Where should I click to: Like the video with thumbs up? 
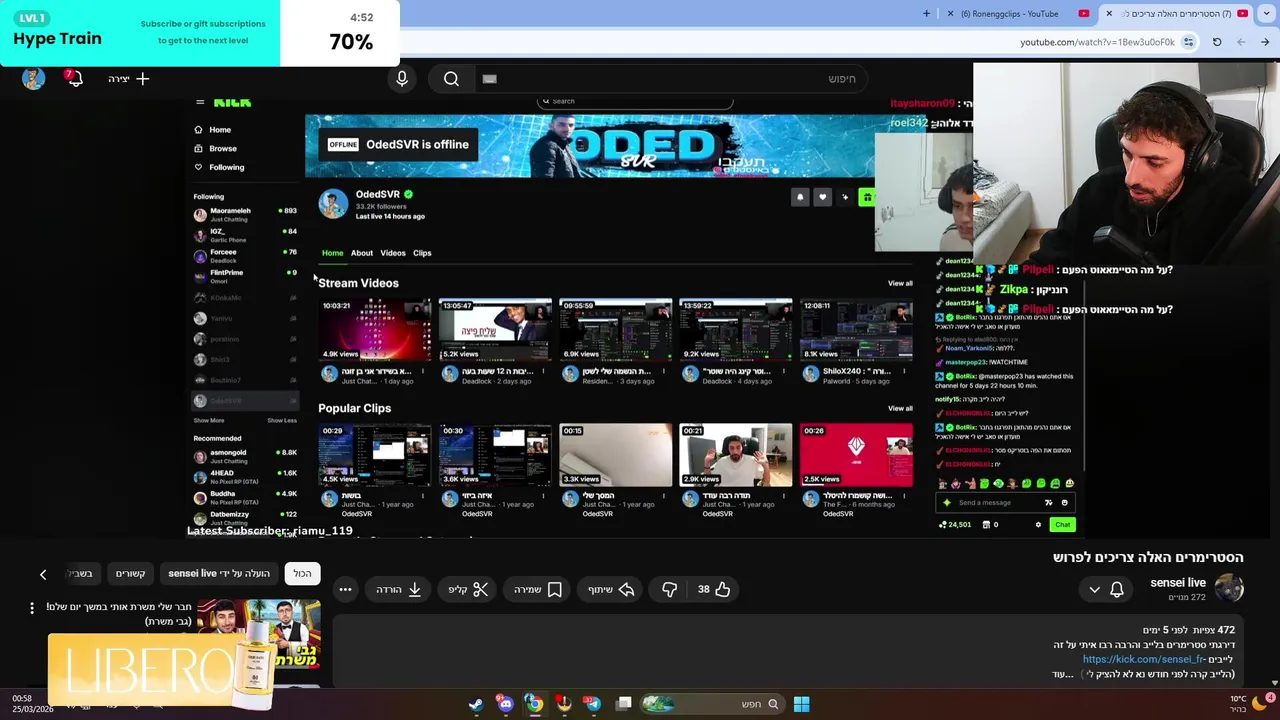pos(713,589)
